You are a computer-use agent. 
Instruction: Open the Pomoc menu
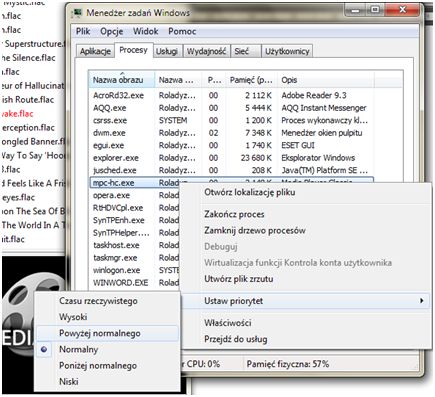pyautogui.click(x=182, y=31)
